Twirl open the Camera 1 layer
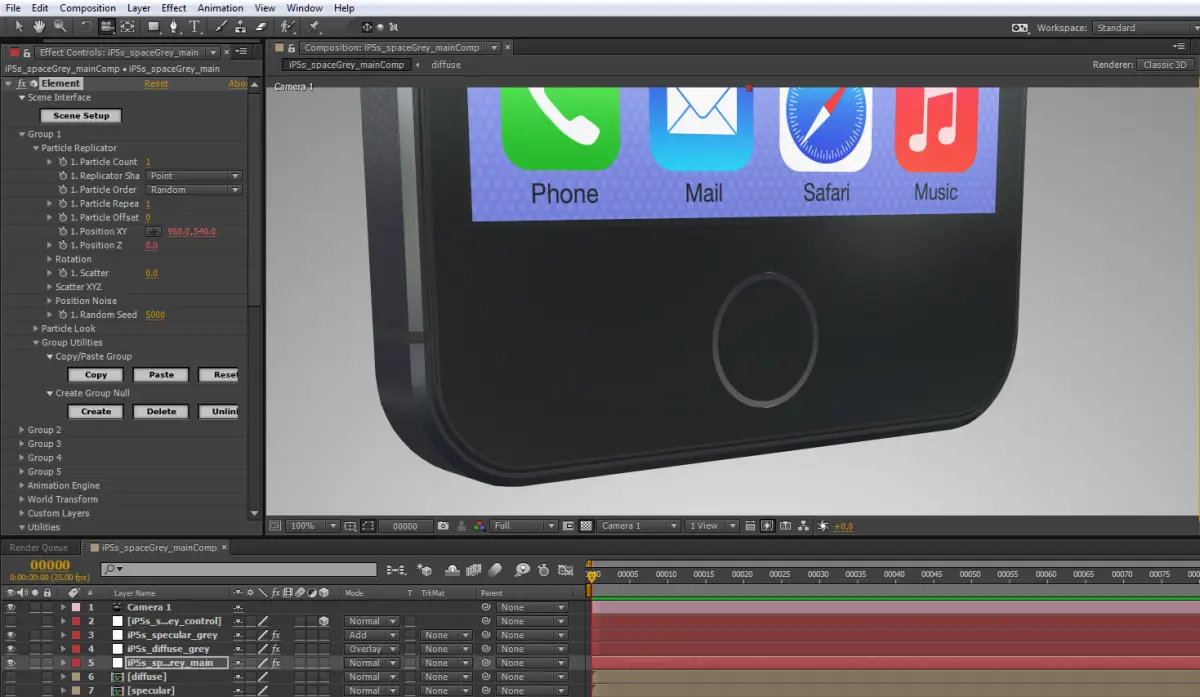1200x697 pixels. point(64,607)
